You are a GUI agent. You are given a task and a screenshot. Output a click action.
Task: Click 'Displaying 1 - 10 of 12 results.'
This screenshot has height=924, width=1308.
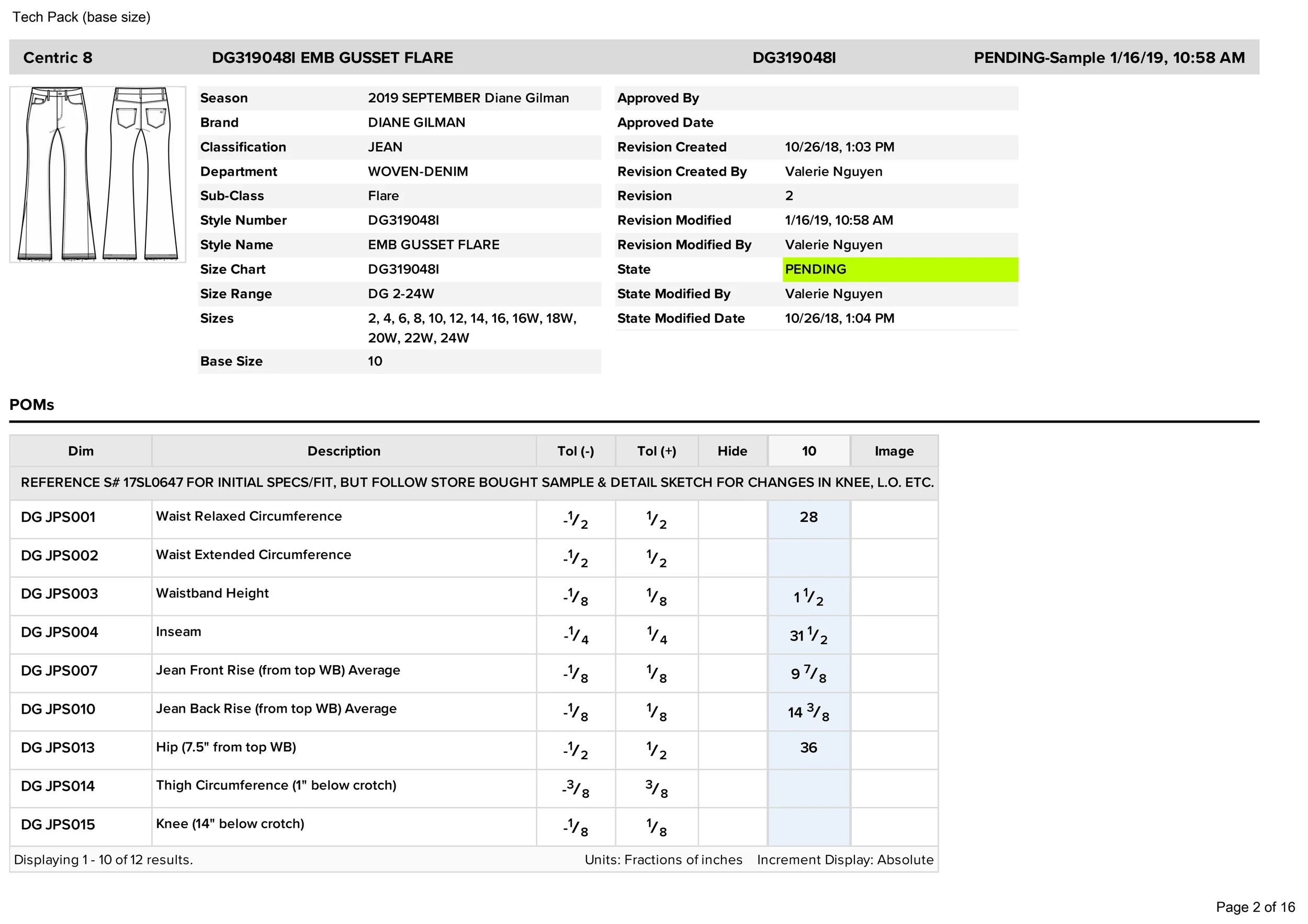103,860
